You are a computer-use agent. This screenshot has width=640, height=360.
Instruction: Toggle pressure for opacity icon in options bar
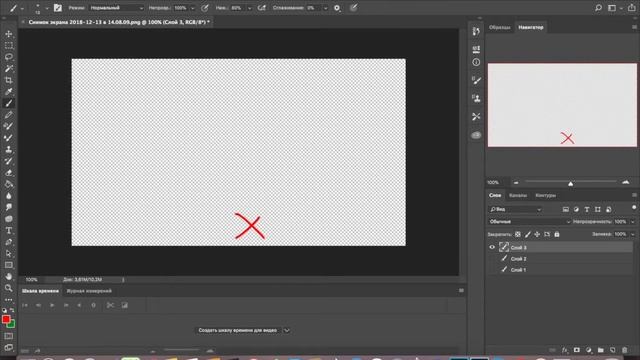(x=205, y=8)
